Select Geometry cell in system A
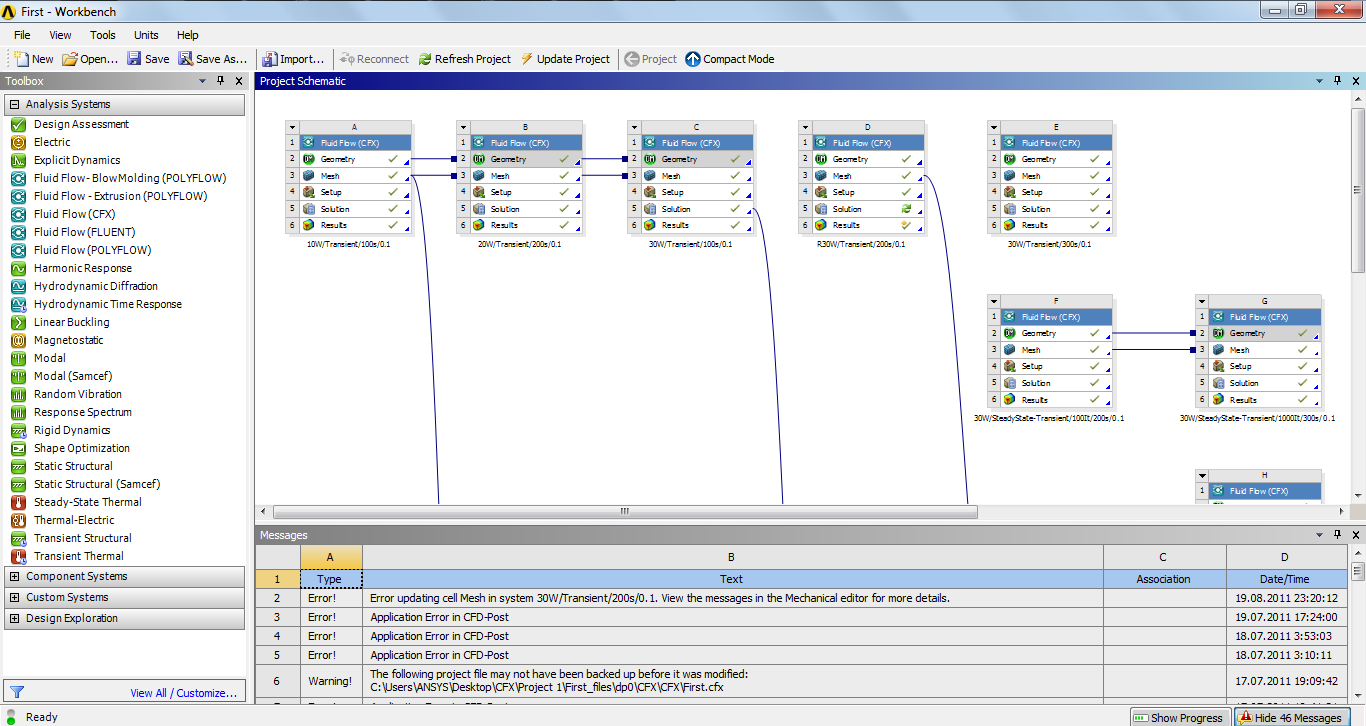 point(355,159)
